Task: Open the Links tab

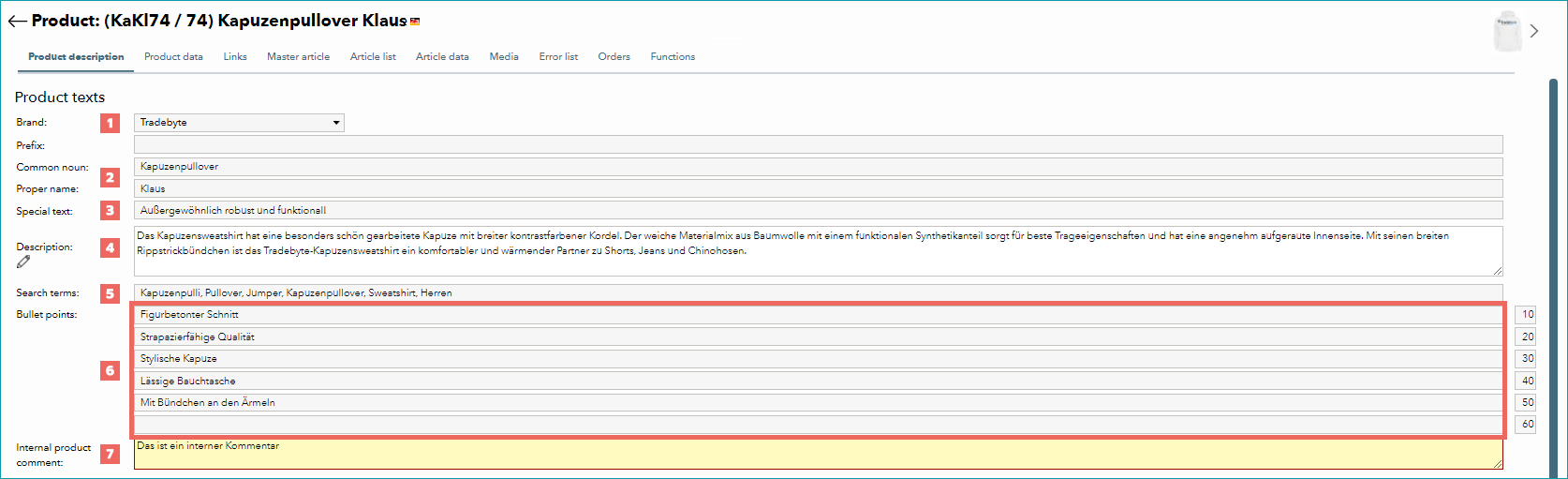Action: 235,57
